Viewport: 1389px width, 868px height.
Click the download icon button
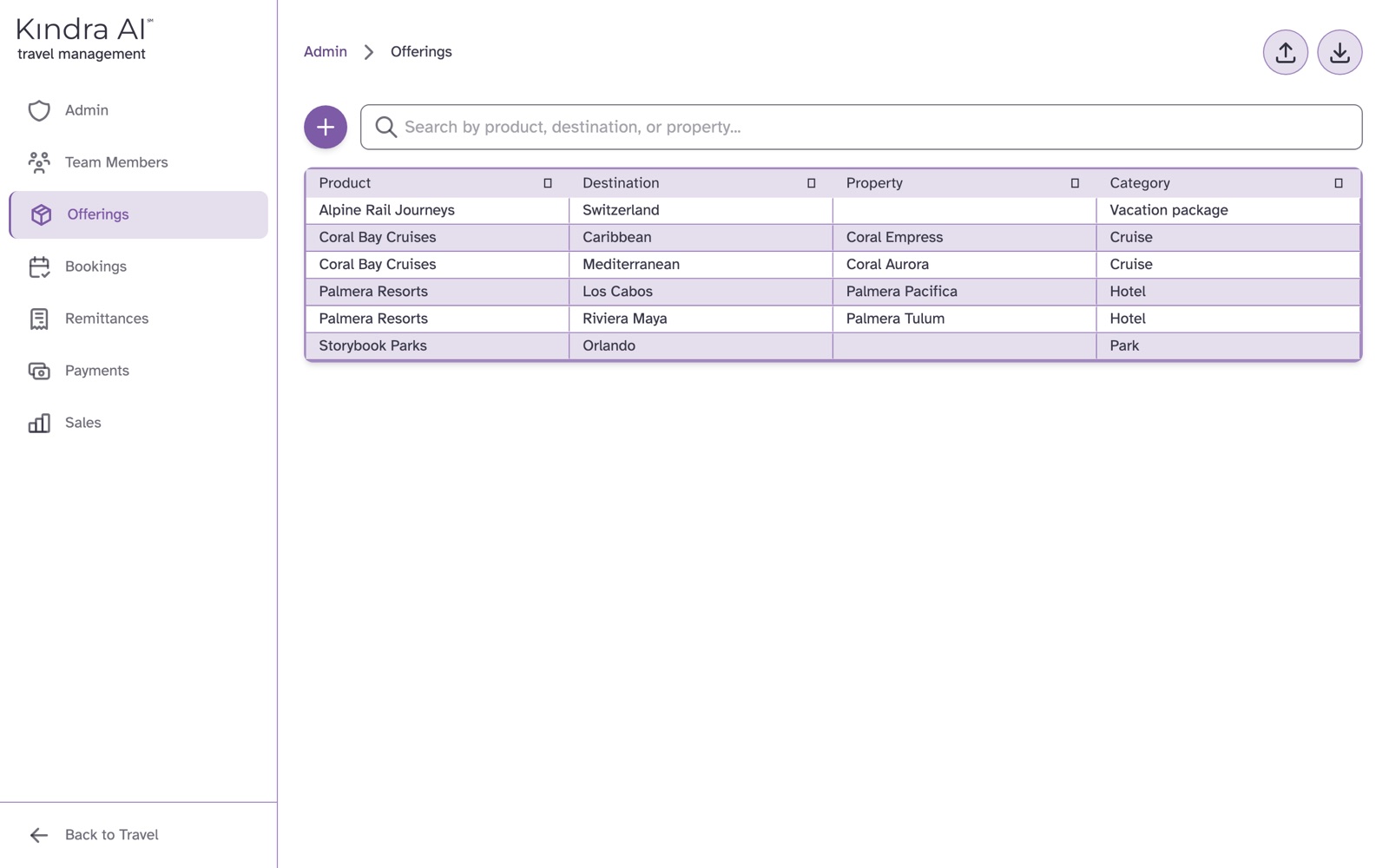(x=1340, y=52)
